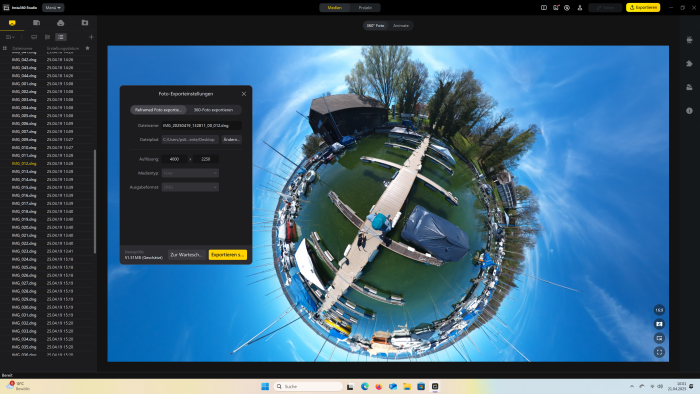The image size is (700, 394).
Task: Click the yellow Exportieren s... button in the dialog
Action: click(228, 255)
